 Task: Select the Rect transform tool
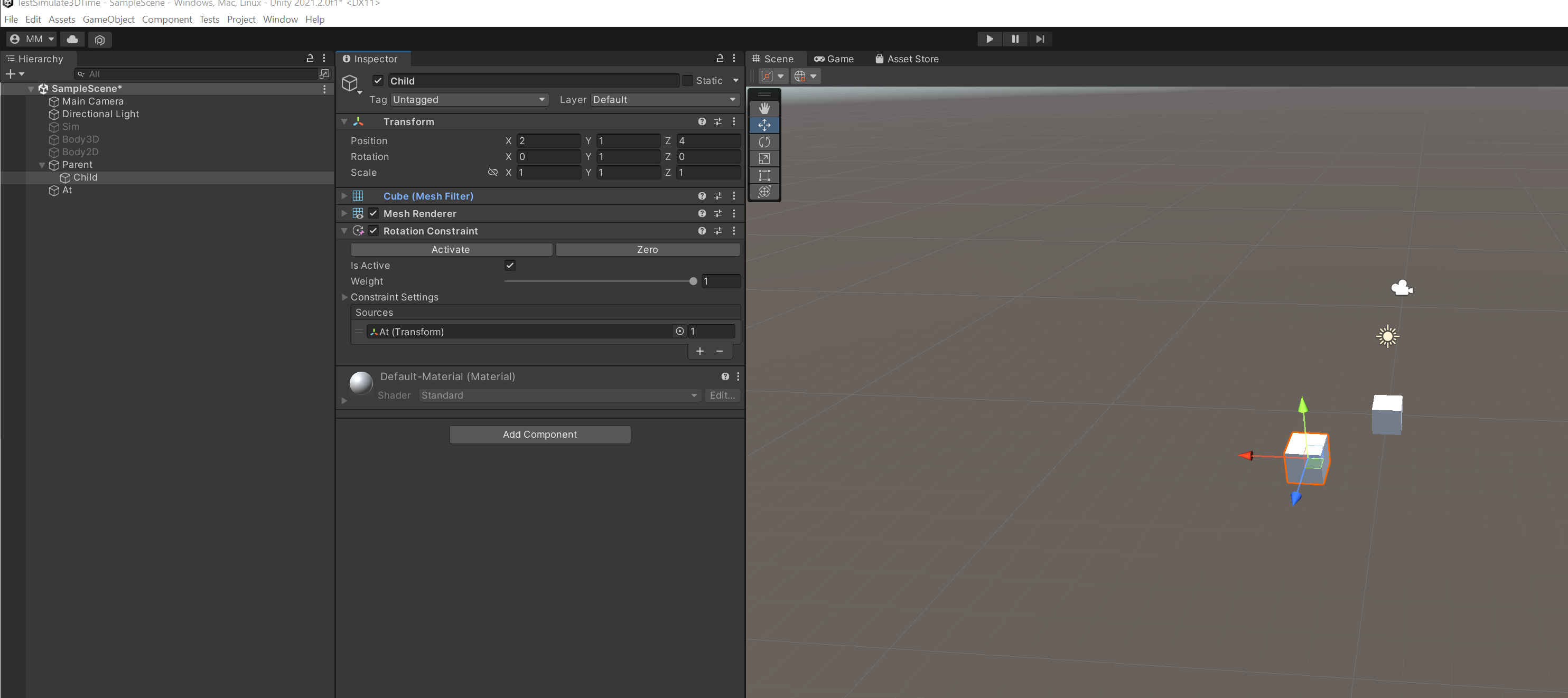click(x=764, y=175)
